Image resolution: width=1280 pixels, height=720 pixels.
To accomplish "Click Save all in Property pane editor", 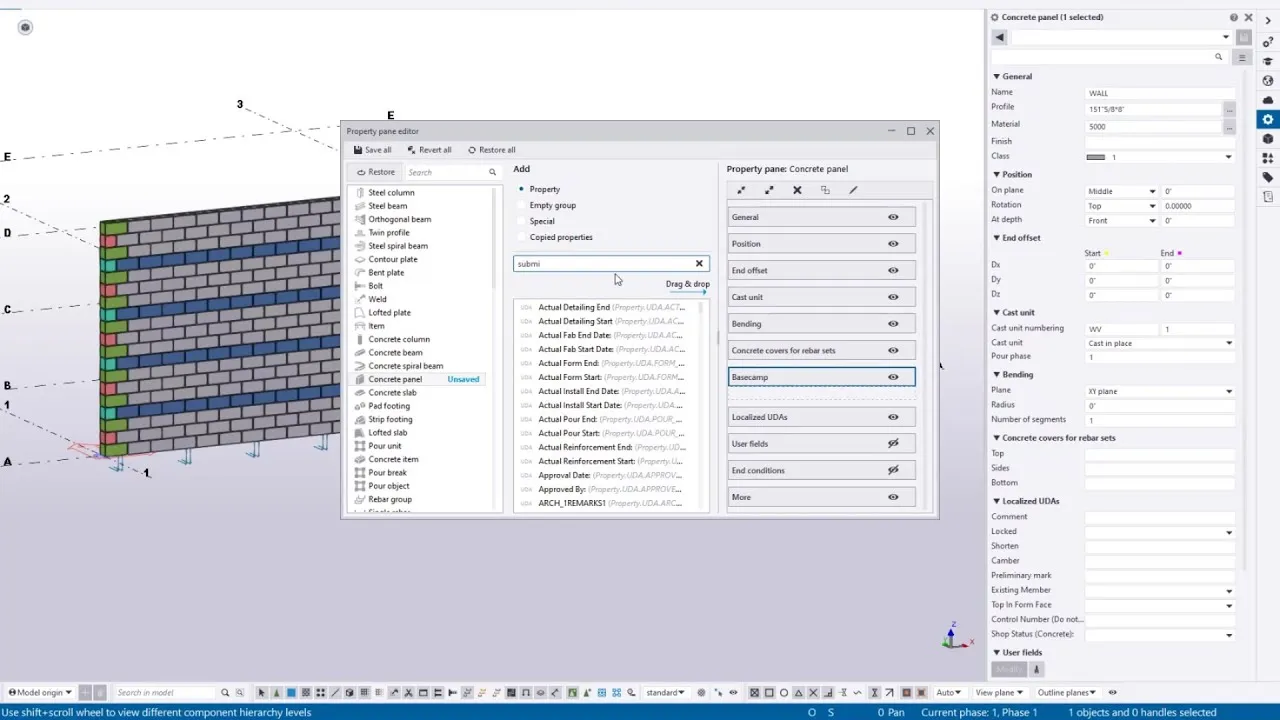I will (372, 150).
